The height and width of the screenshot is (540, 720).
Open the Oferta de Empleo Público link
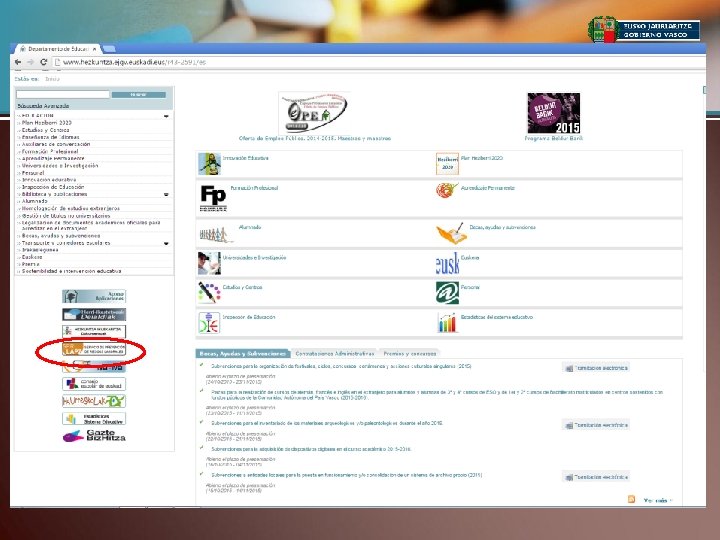click(315, 138)
